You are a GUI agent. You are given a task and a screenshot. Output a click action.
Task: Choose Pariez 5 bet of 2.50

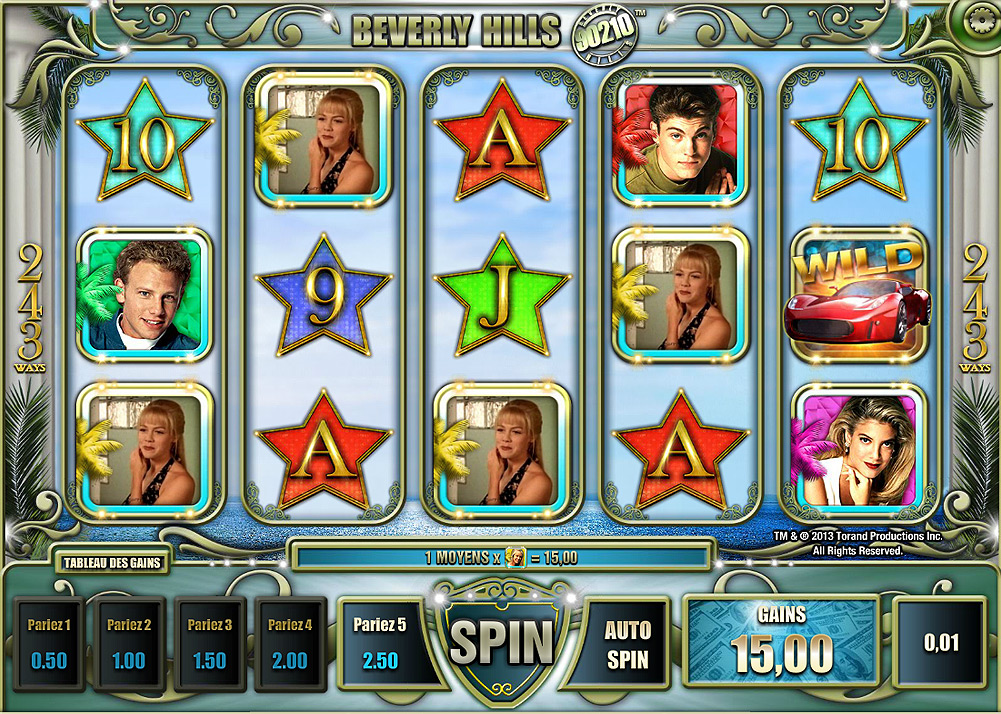[380, 642]
